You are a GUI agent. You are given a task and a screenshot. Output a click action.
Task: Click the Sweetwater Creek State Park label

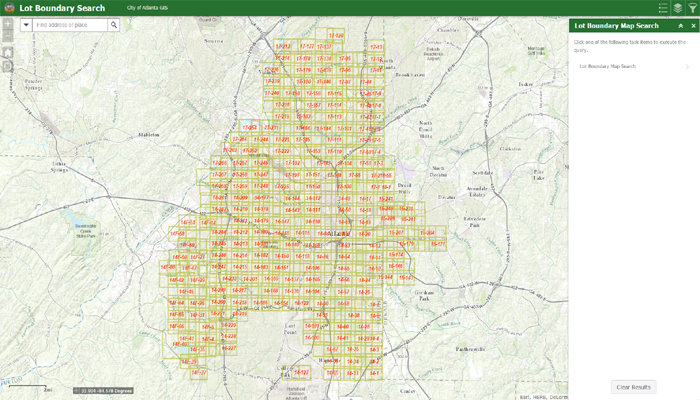click(x=86, y=231)
